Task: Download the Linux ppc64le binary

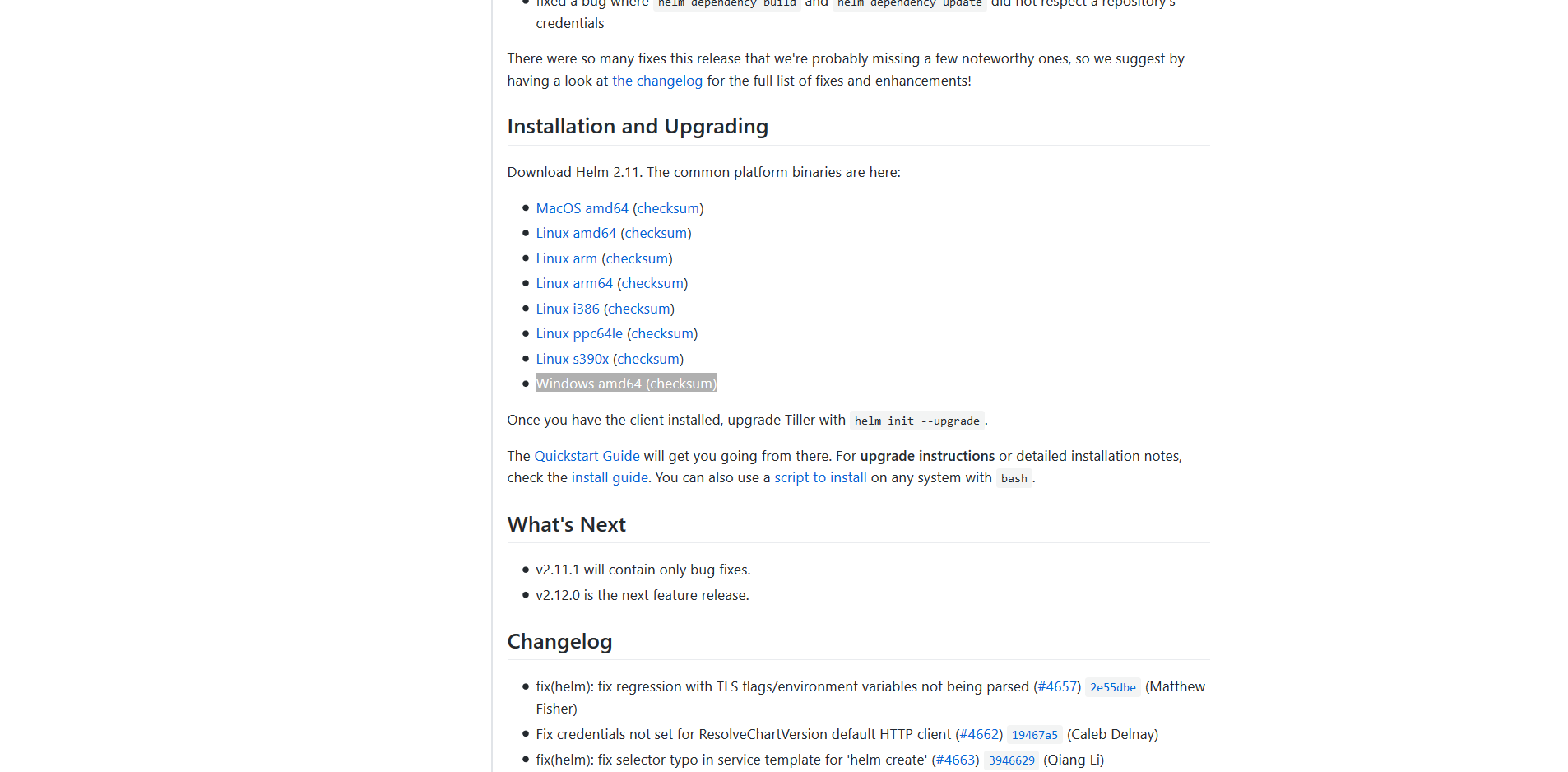Action: [x=579, y=333]
